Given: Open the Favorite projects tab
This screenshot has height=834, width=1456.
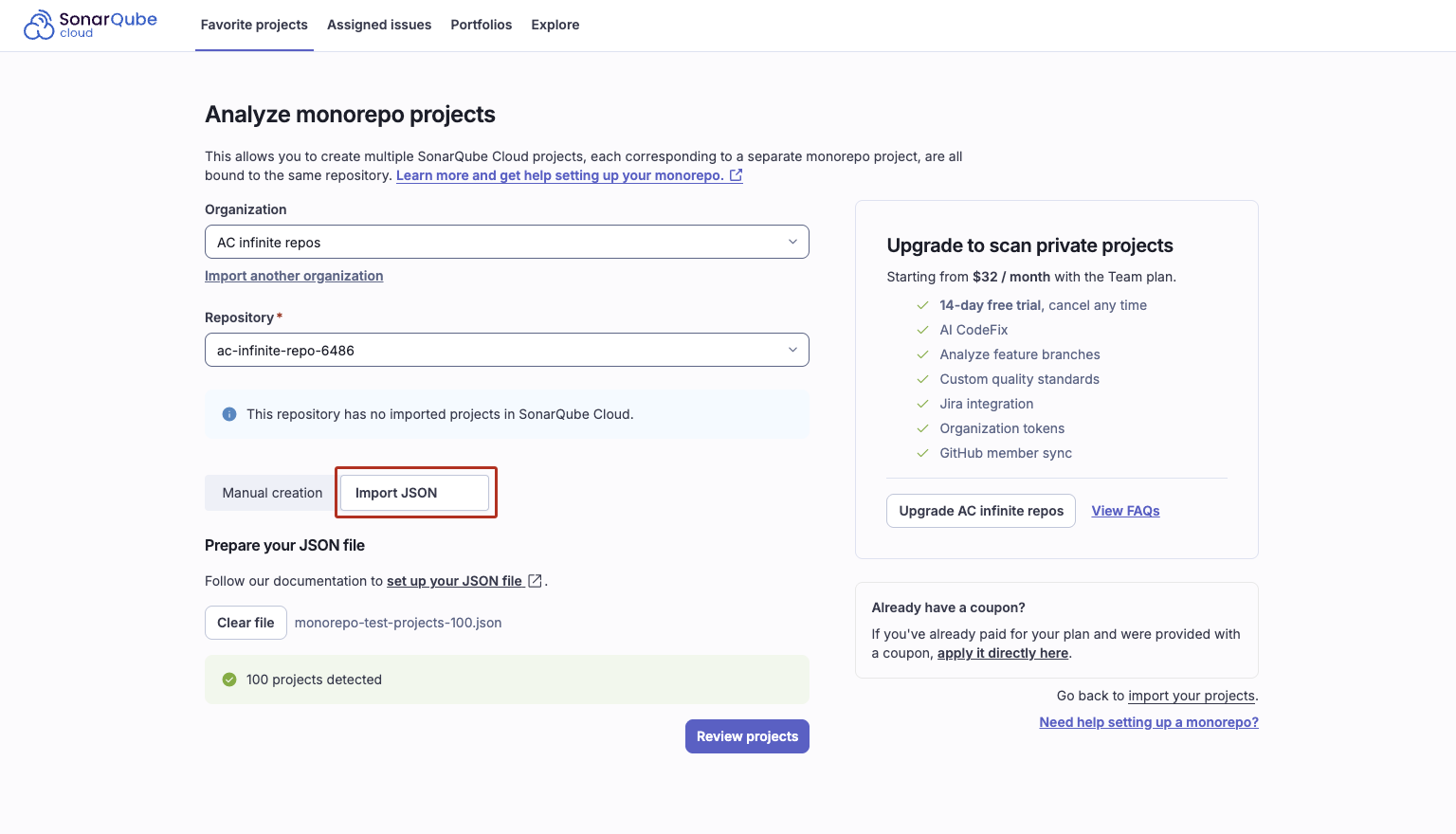Looking at the screenshot, I should pyautogui.click(x=254, y=25).
